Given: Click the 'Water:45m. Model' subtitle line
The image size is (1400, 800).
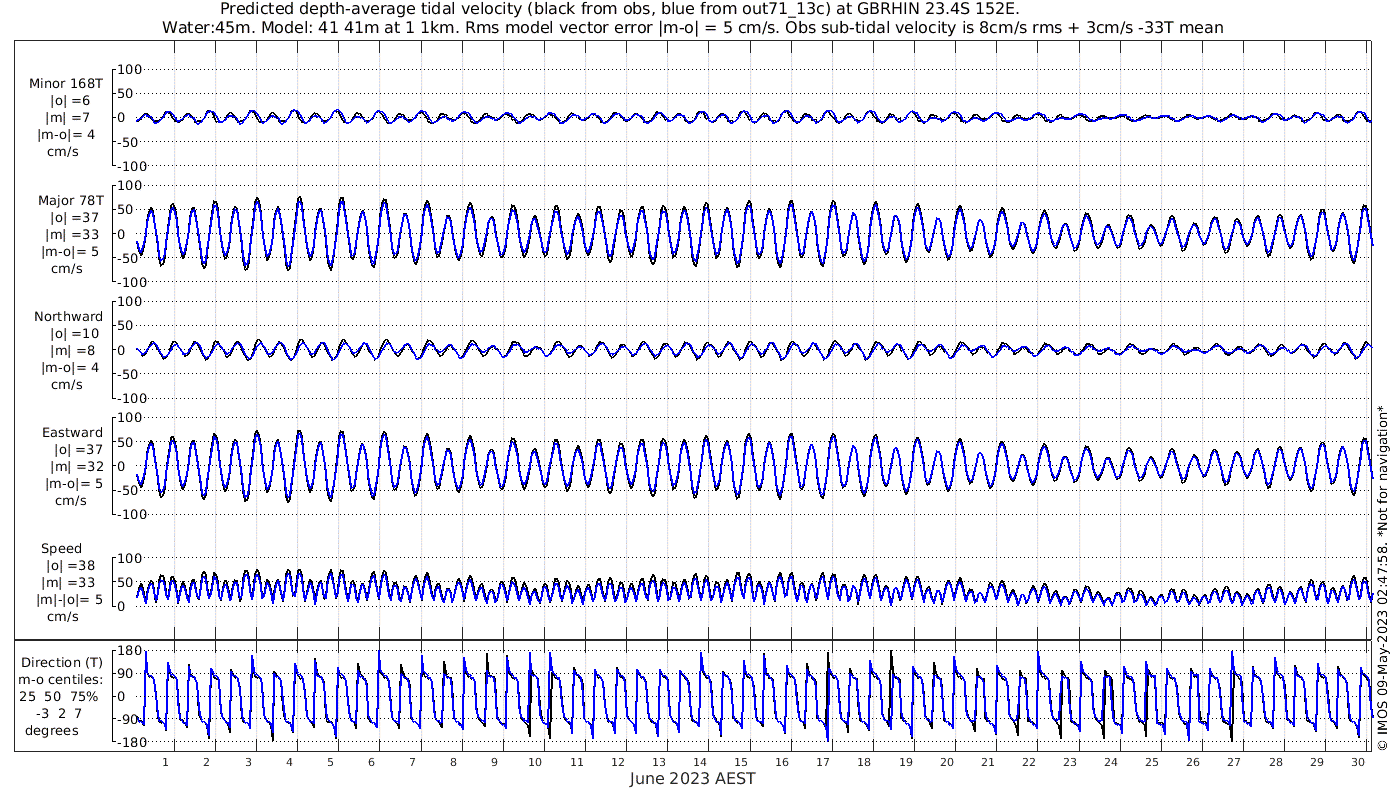Looking at the screenshot, I should click(x=692, y=27).
